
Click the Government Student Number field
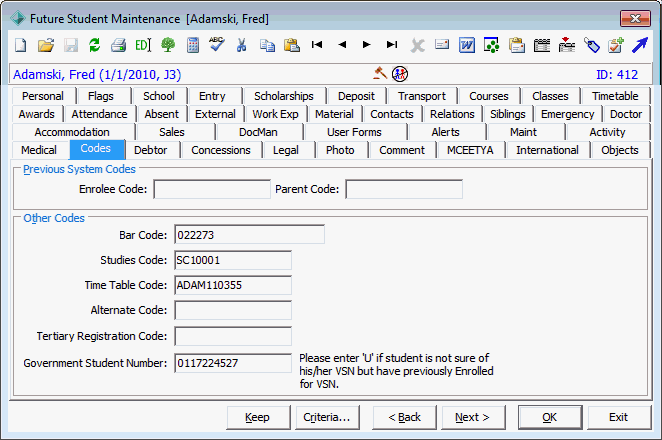pos(233,363)
